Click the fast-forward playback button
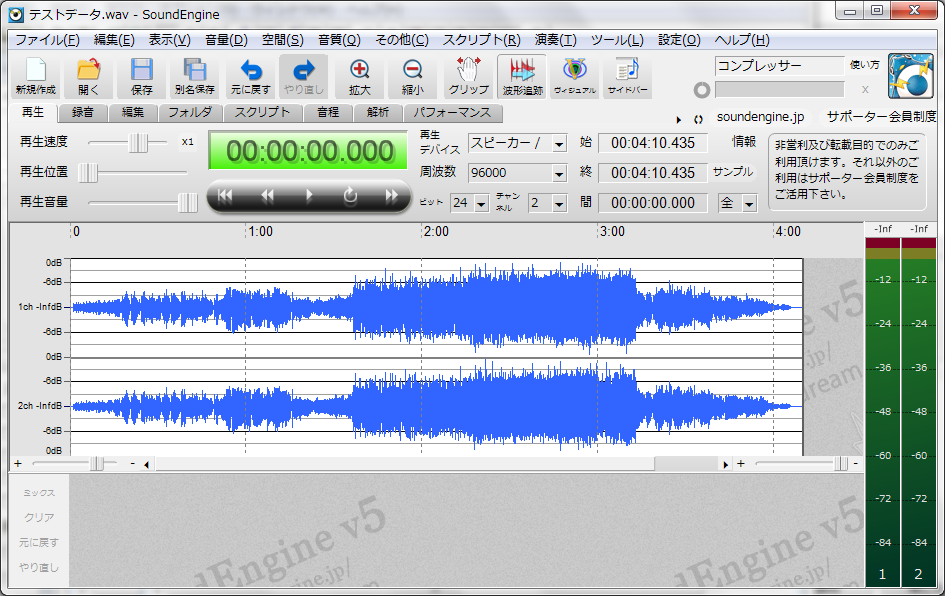 pyautogui.click(x=392, y=195)
